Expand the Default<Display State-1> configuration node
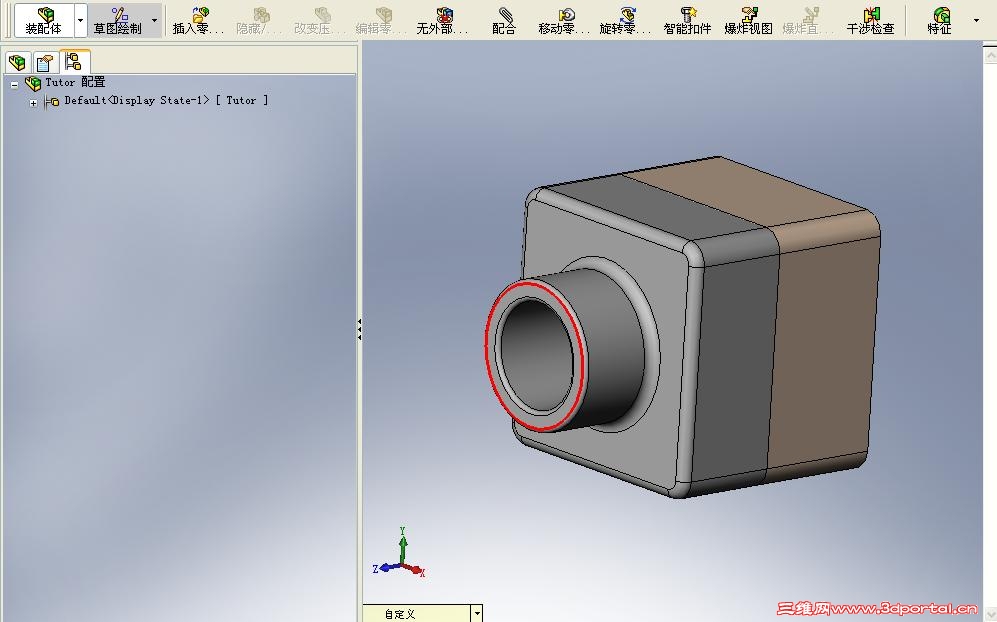This screenshot has width=997, height=622. point(33,102)
